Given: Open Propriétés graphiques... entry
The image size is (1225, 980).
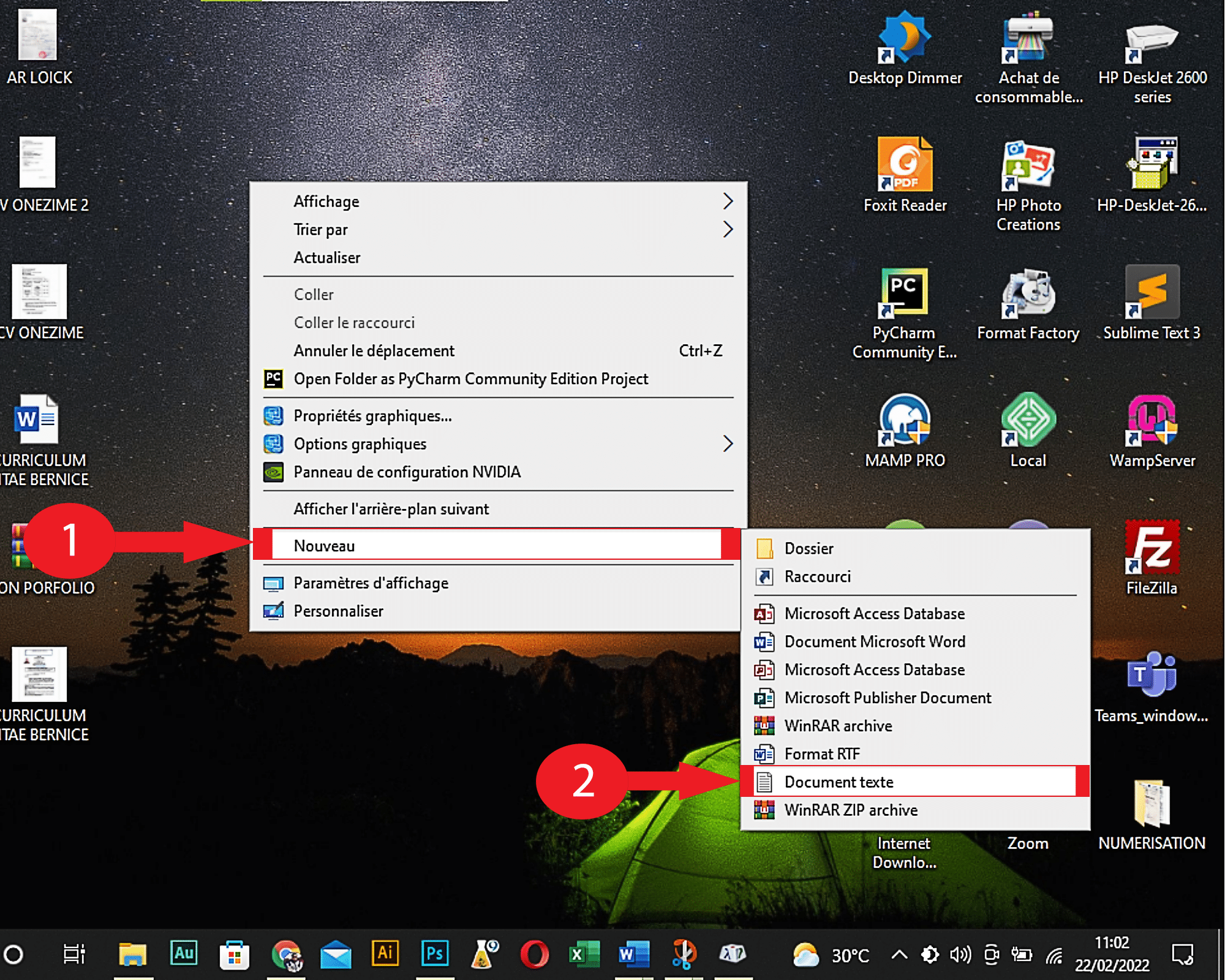Looking at the screenshot, I should (x=499, y=416).
